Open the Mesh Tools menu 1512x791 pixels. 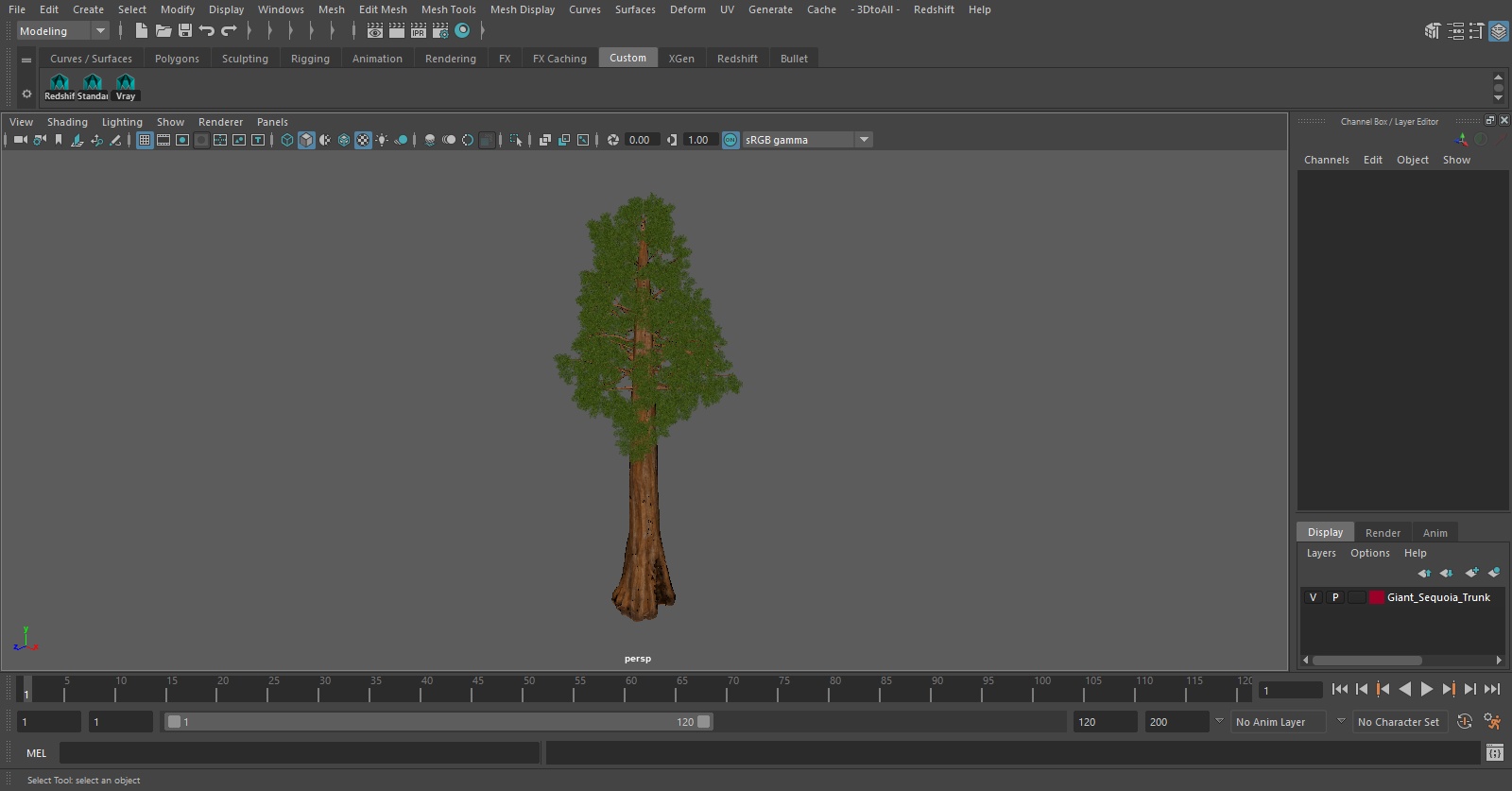click(448, 9)
